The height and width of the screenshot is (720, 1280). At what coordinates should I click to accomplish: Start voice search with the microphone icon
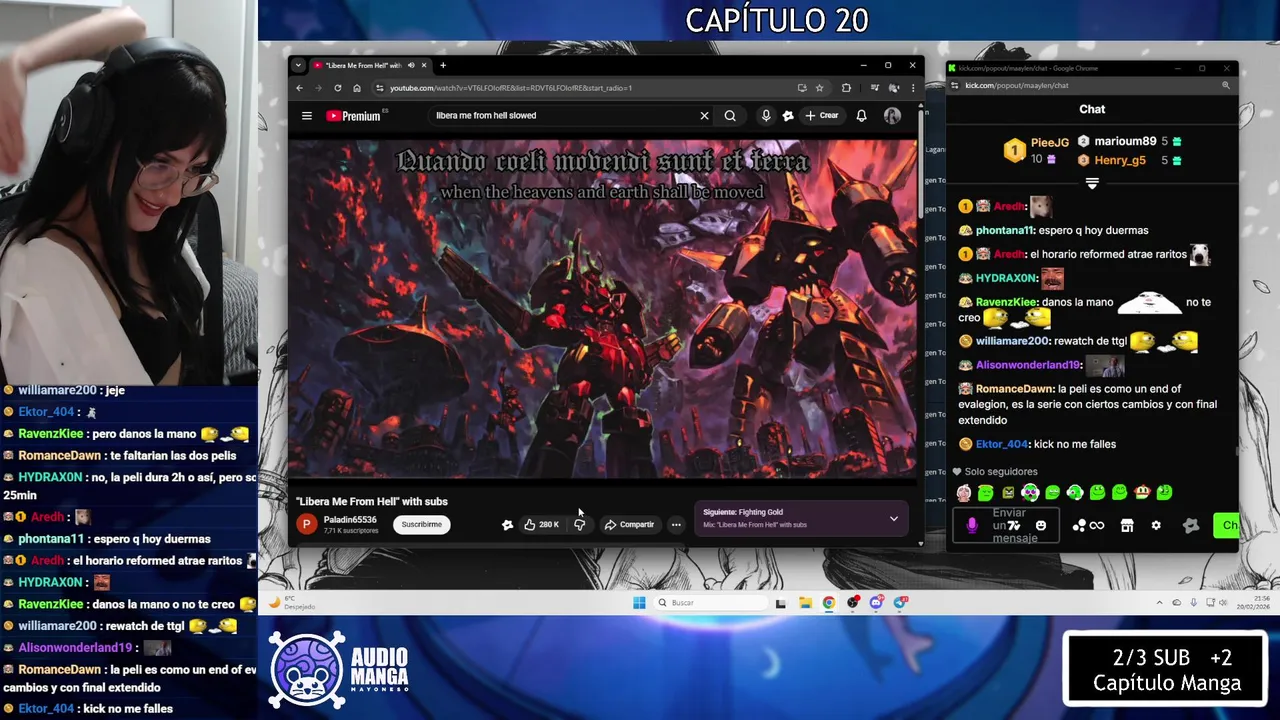766,116
